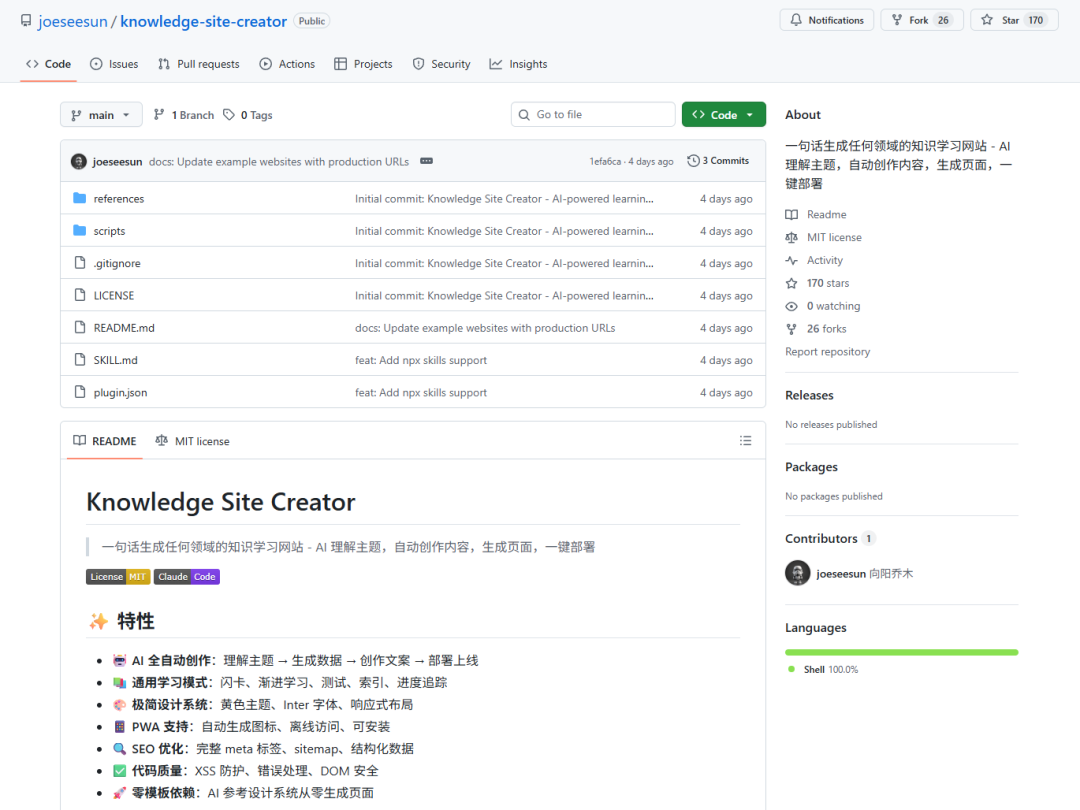View the 26 forks link
This screenshot has height=810, width=1080.
816,329
